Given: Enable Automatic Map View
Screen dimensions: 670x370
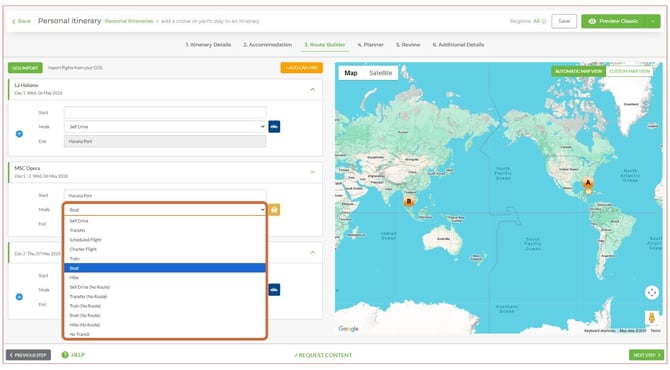Looking at the screenshot, I should [578, 71].
